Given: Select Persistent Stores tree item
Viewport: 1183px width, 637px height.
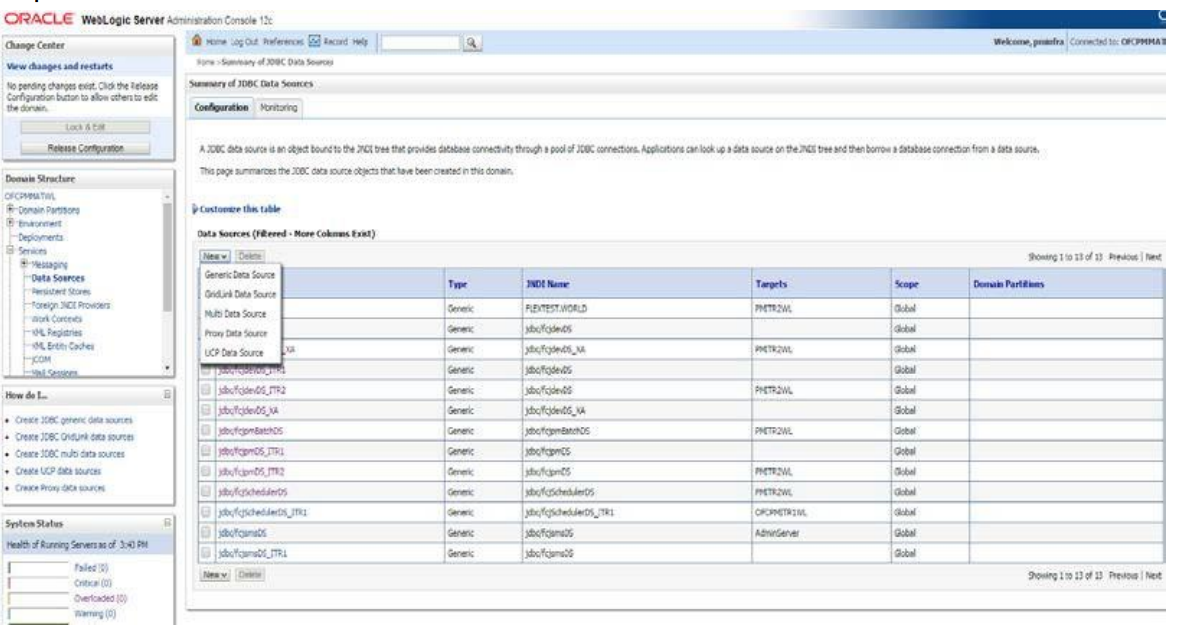Looking at the screenshot, I should click(61, 291).
